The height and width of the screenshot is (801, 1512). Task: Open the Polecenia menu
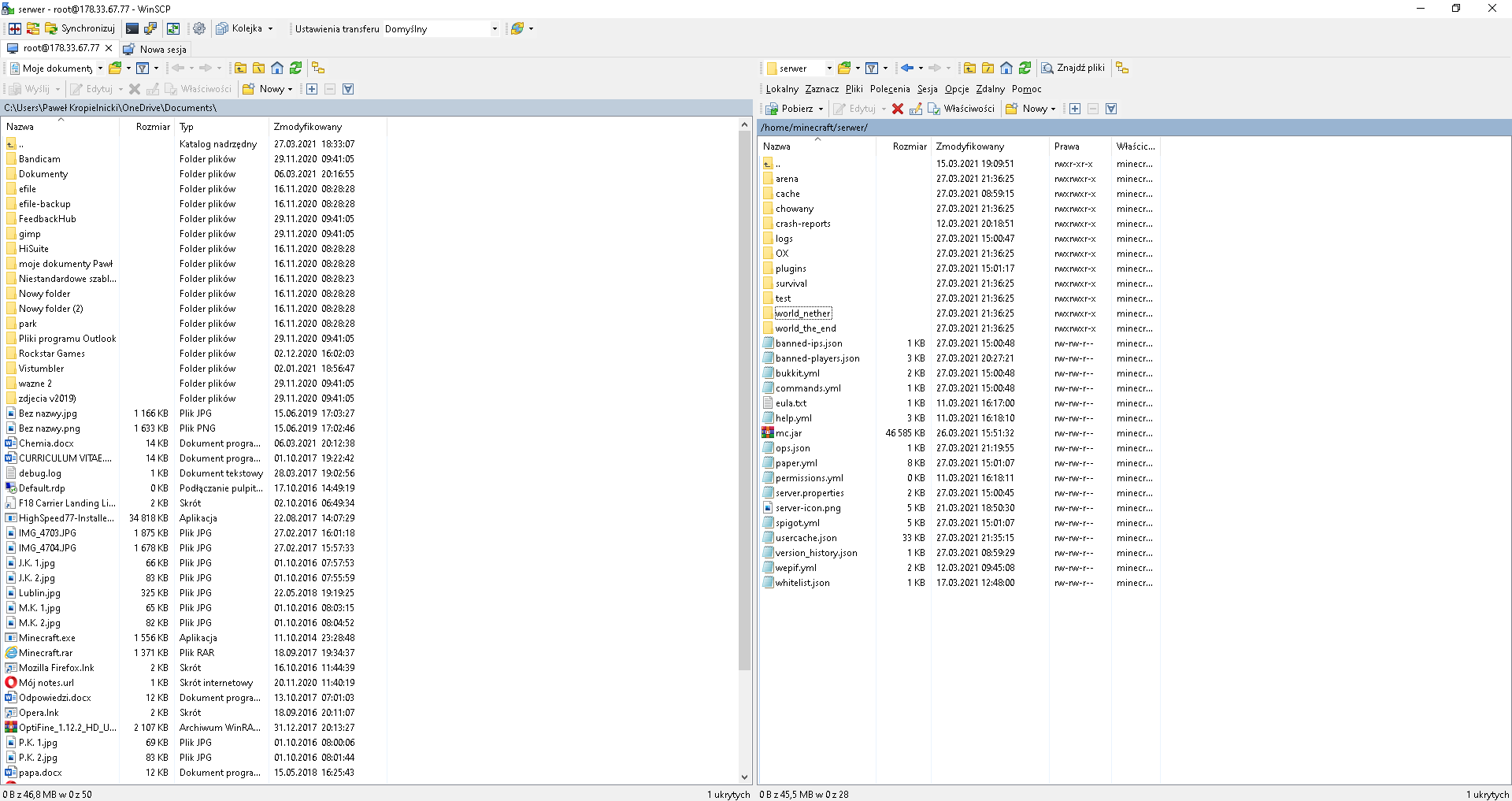point(890,89)
